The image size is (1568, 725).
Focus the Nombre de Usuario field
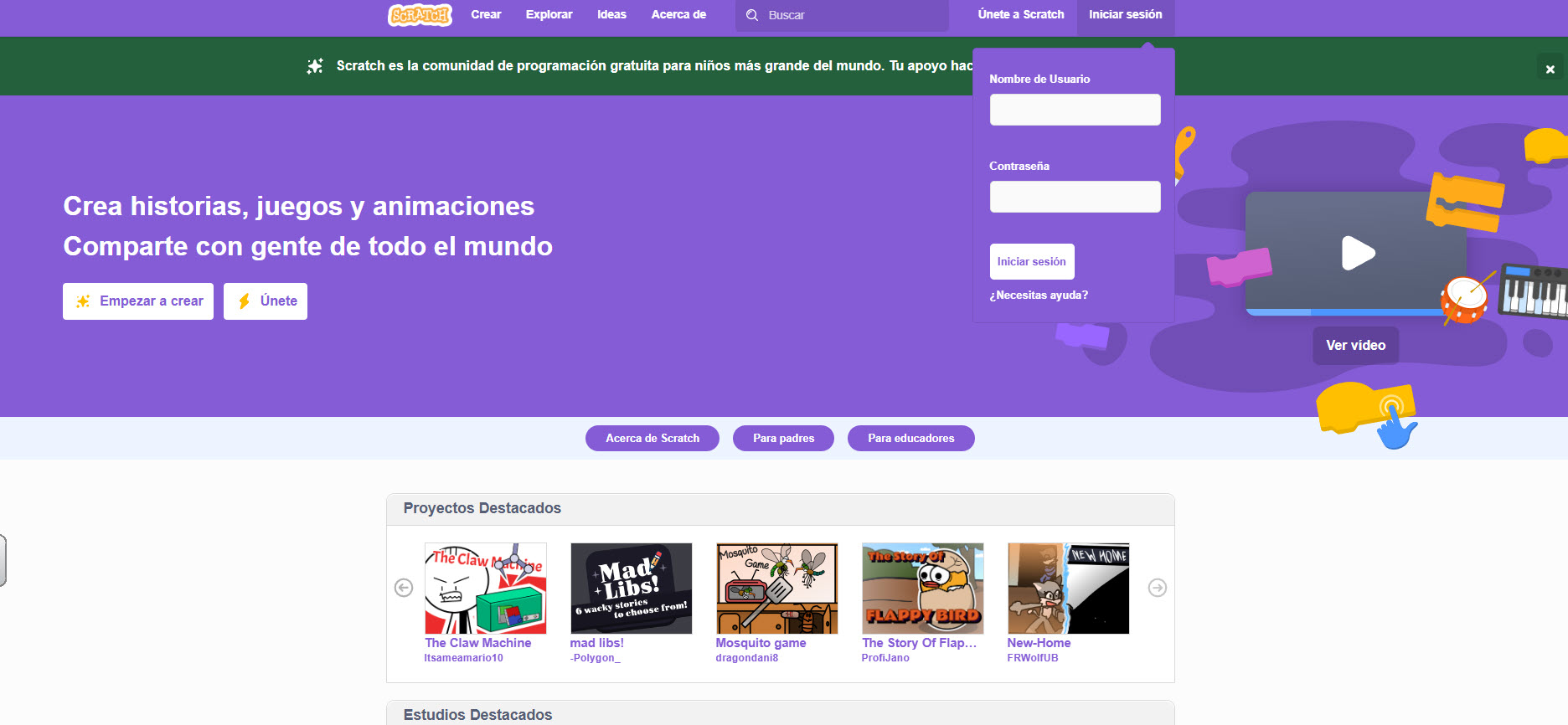(1075, 110)
